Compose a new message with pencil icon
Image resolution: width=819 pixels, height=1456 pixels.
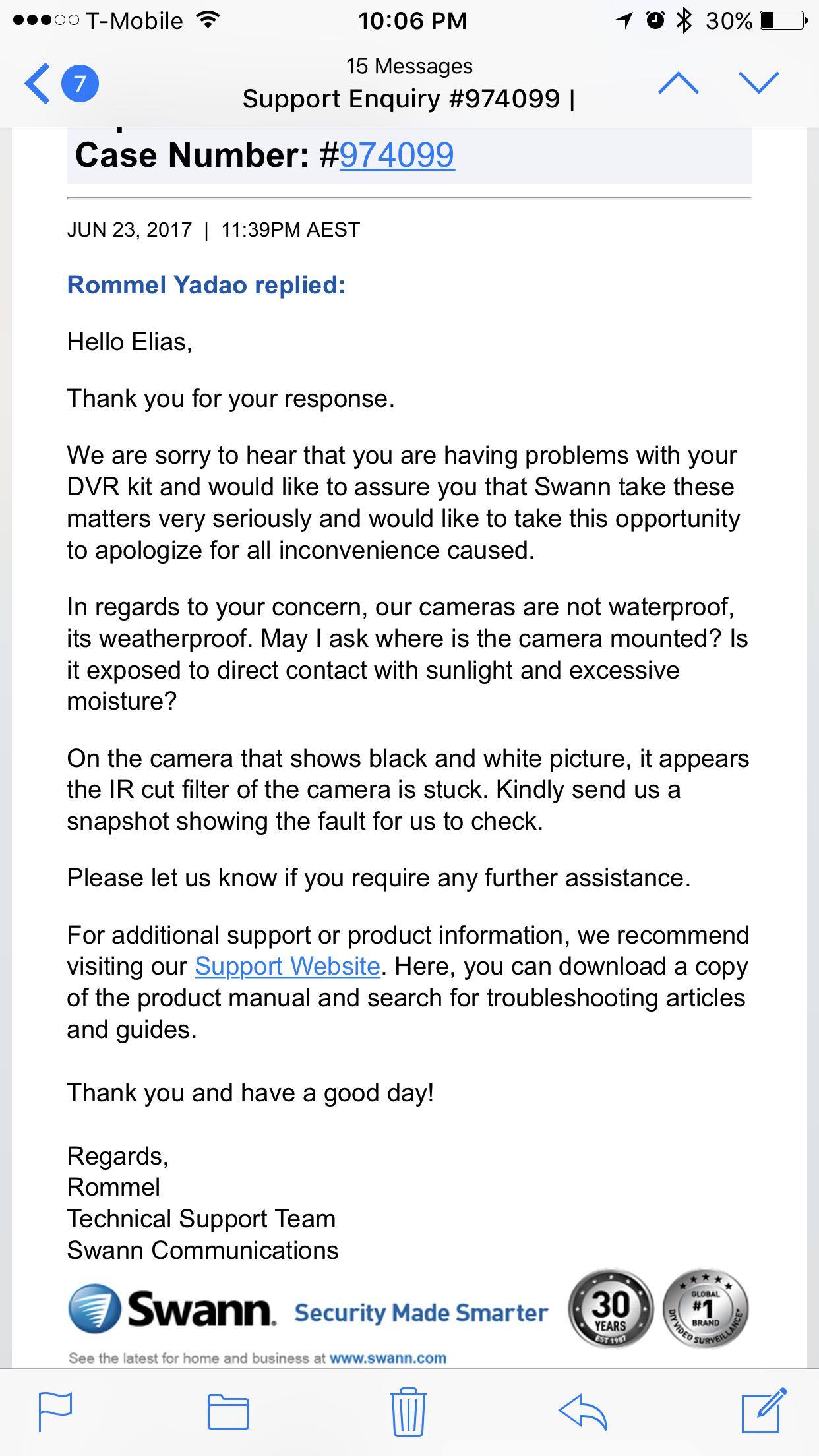pyautogui.click(x=764, y=1411)
